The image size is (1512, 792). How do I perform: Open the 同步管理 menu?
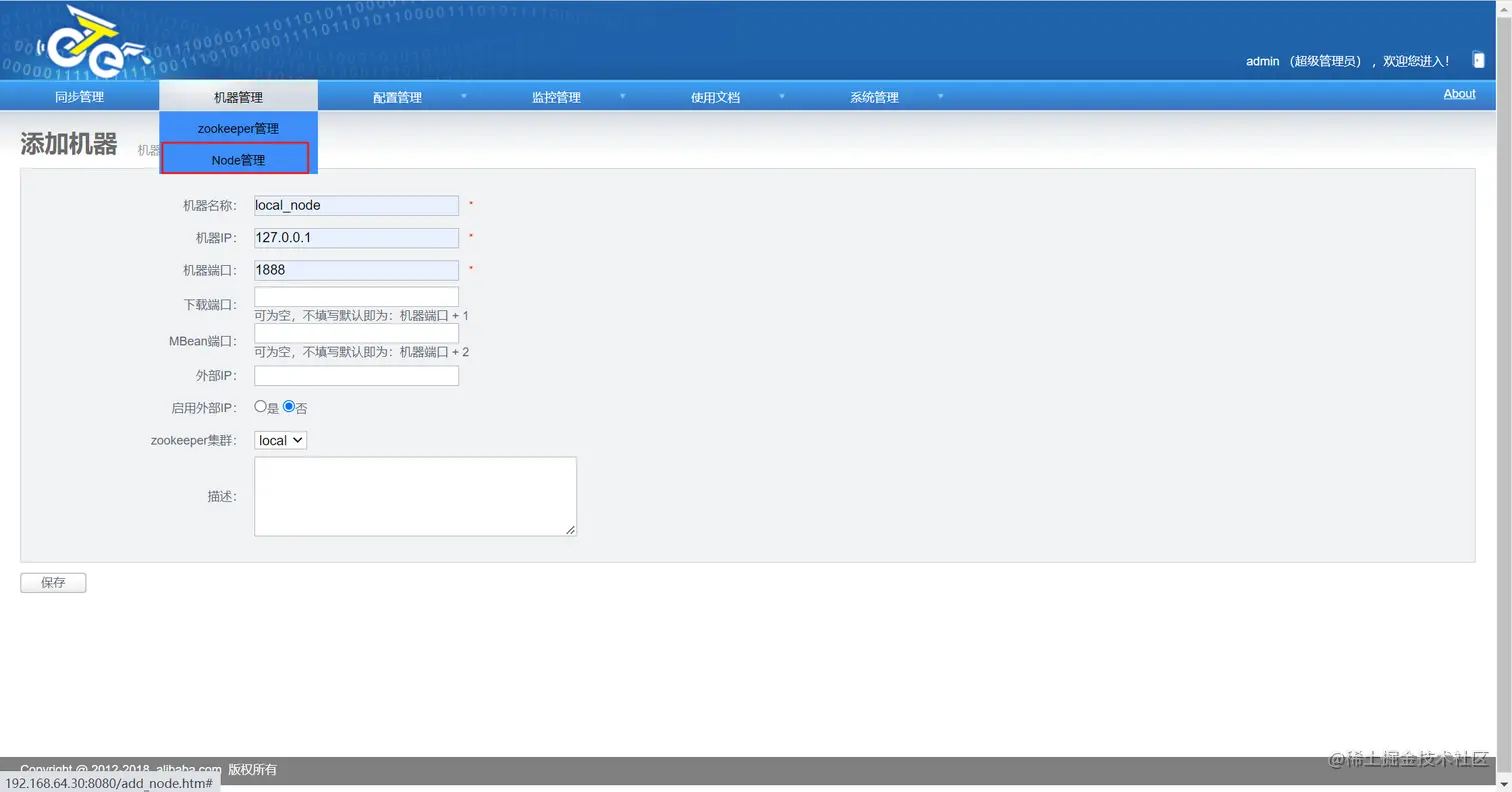(79, 97)
